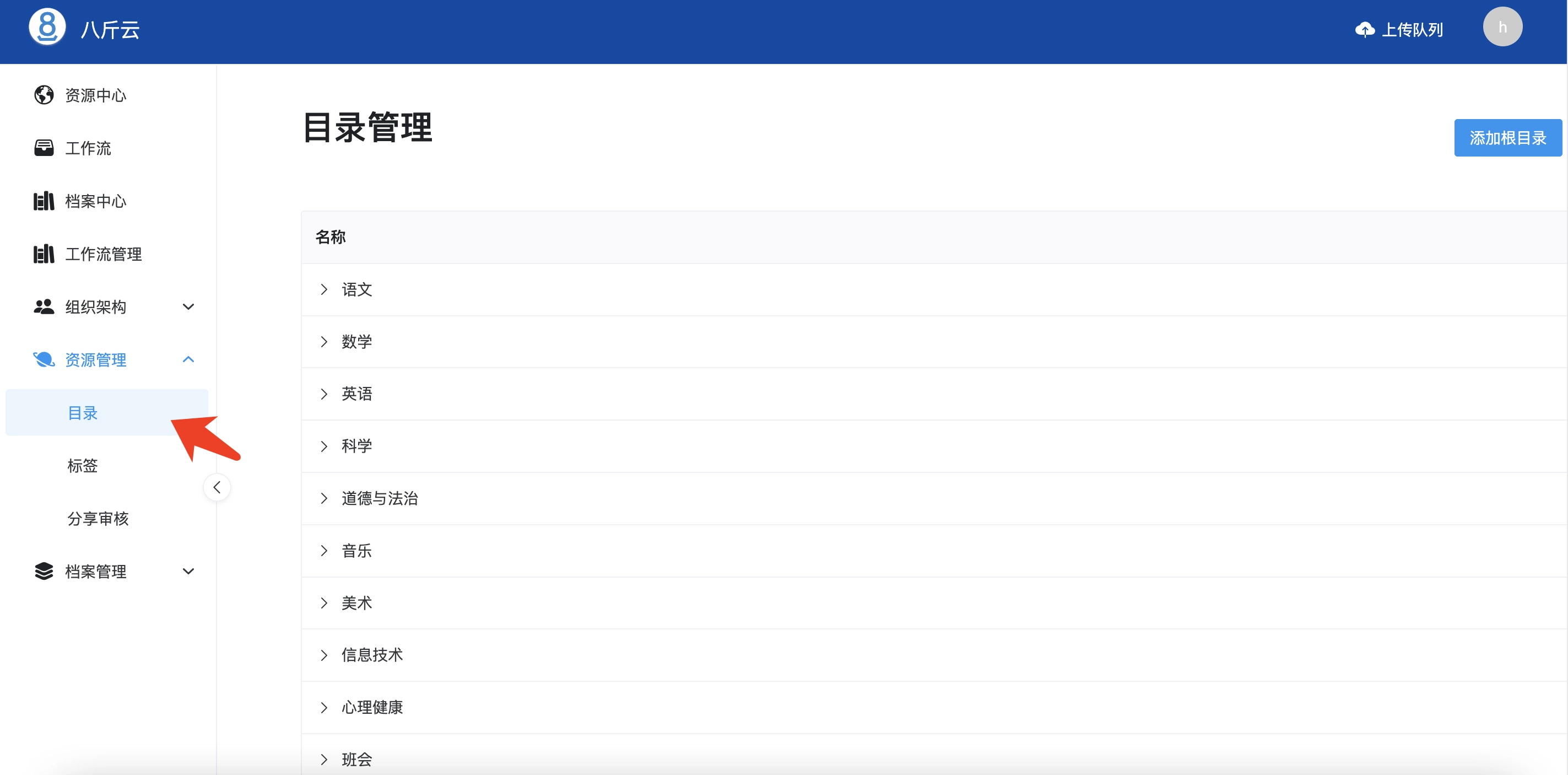Click the 工作流 inbox icon
1568x775 pixels.
point(44,148)
